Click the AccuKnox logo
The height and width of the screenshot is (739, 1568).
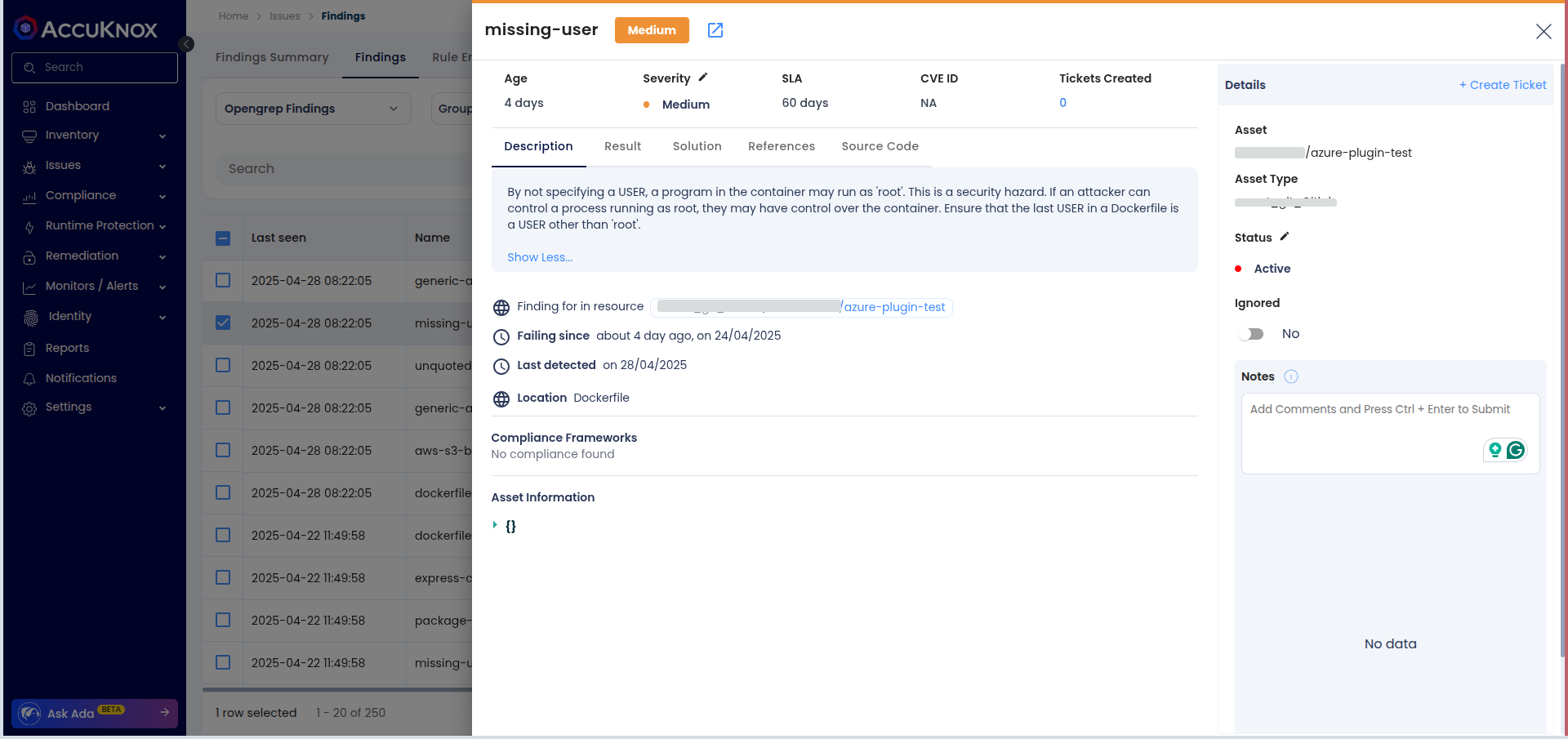coord(86,29)
